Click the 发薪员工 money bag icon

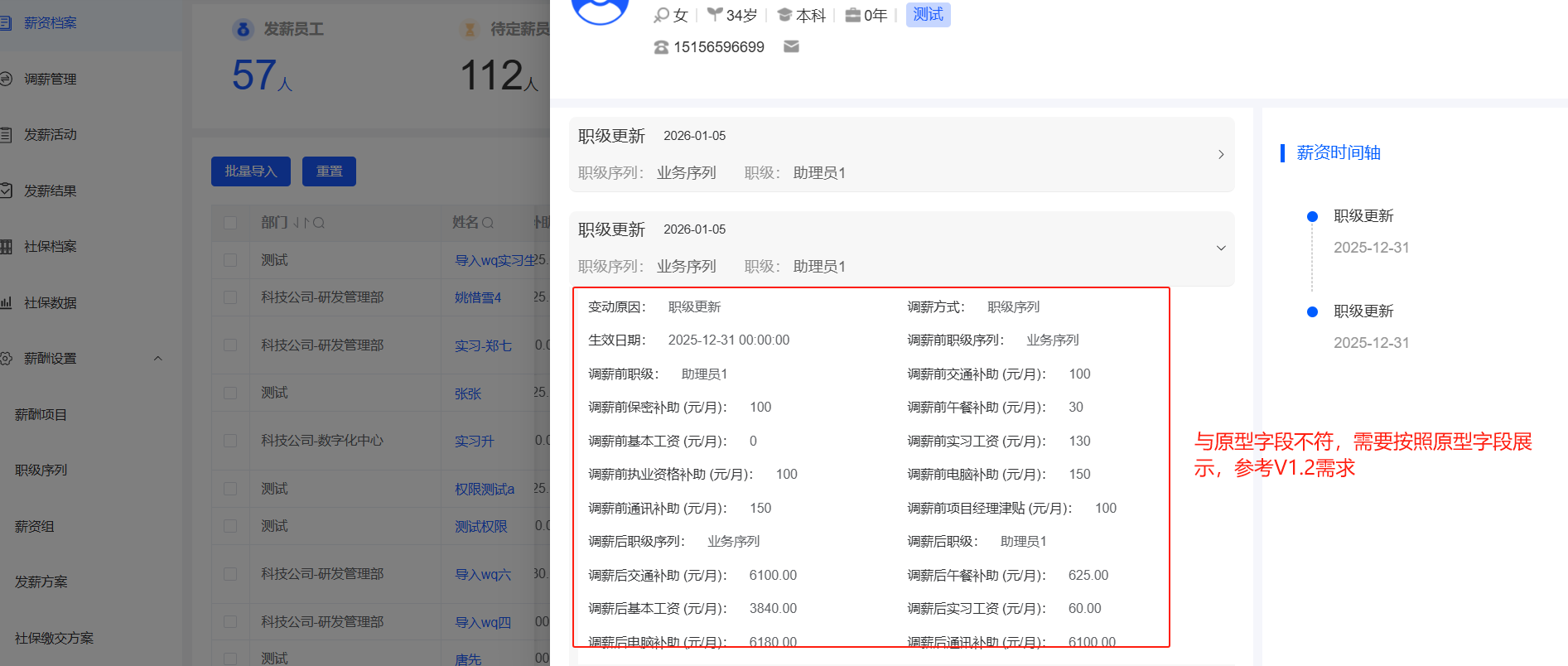pos(243,30)
